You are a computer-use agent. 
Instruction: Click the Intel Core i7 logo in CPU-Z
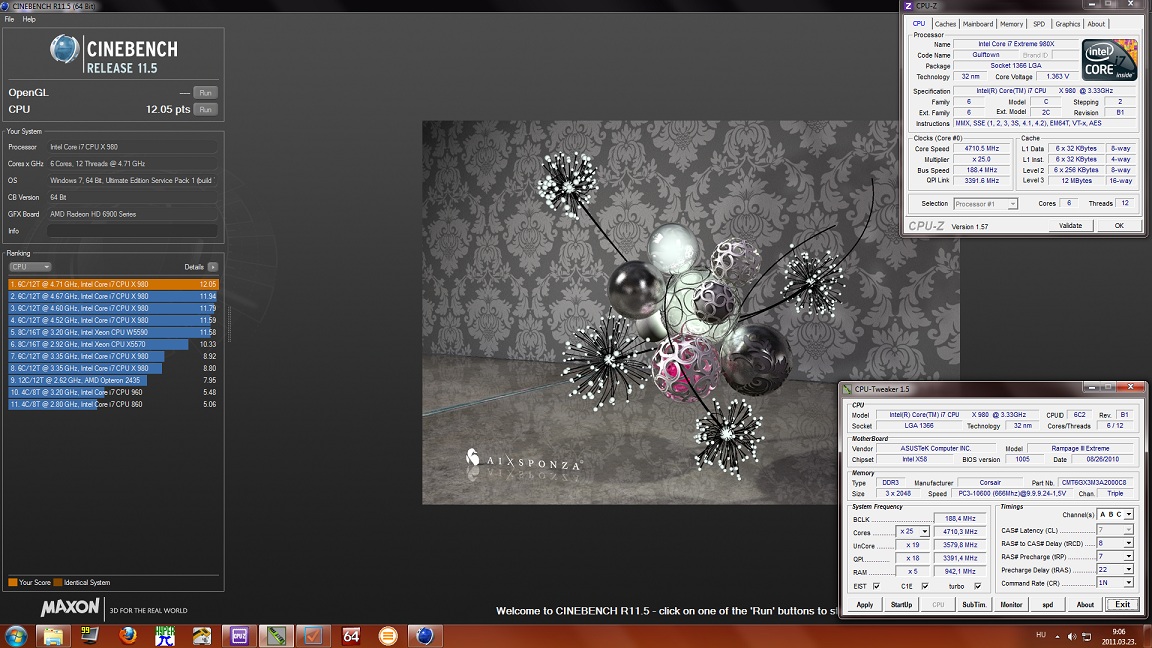(x=1109, y=60)
